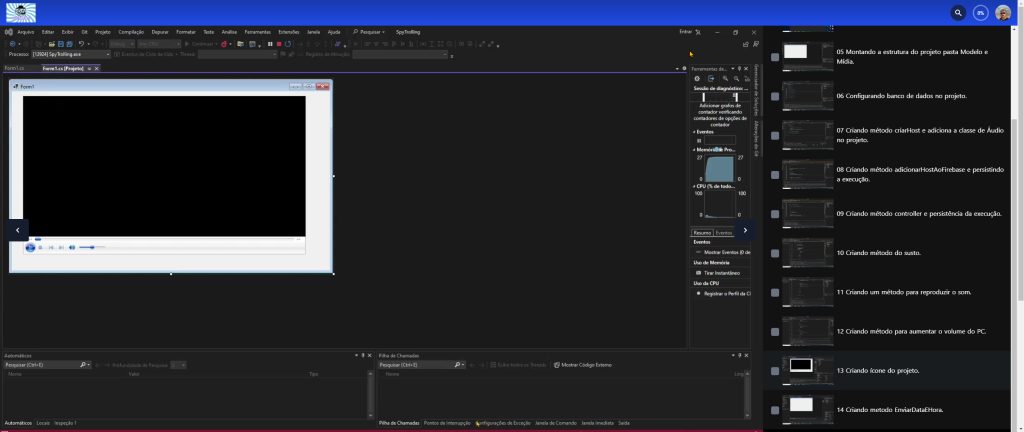The height and width of the screenshot is (432, 1024).
Task: Click the Pause debugging icon
Action: [x=269, y=44]
